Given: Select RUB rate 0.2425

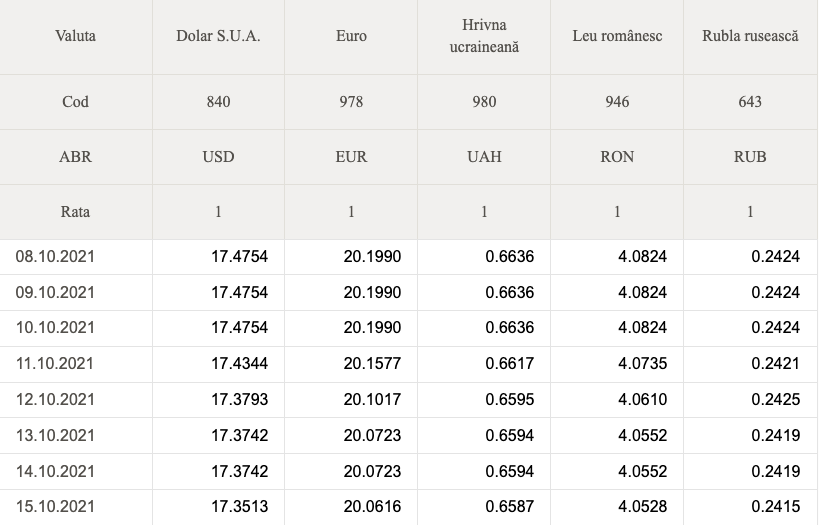Looking at the screenshot, I should pyautogui.click(x=776, y=400).
